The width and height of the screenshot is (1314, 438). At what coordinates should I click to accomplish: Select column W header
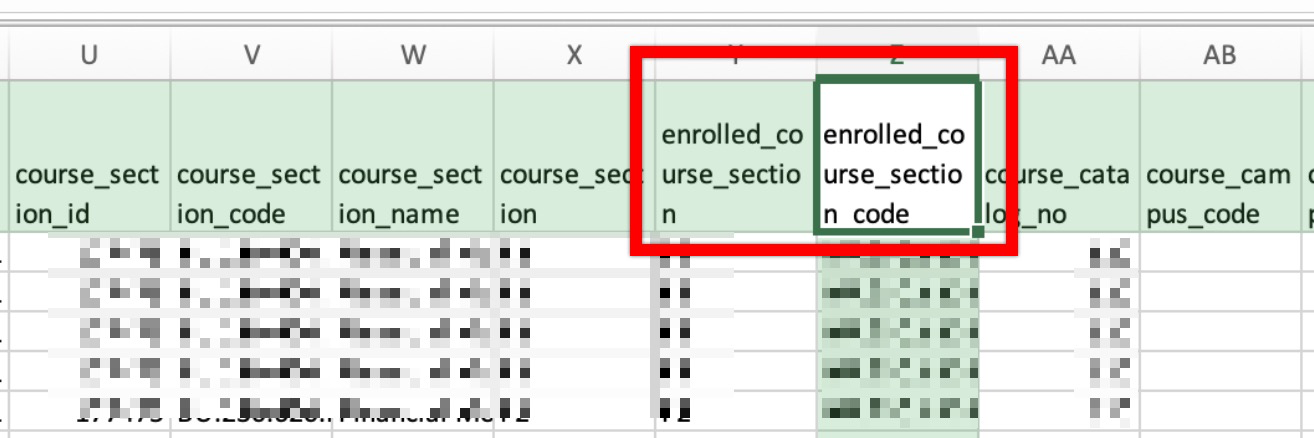click(413, 55)
